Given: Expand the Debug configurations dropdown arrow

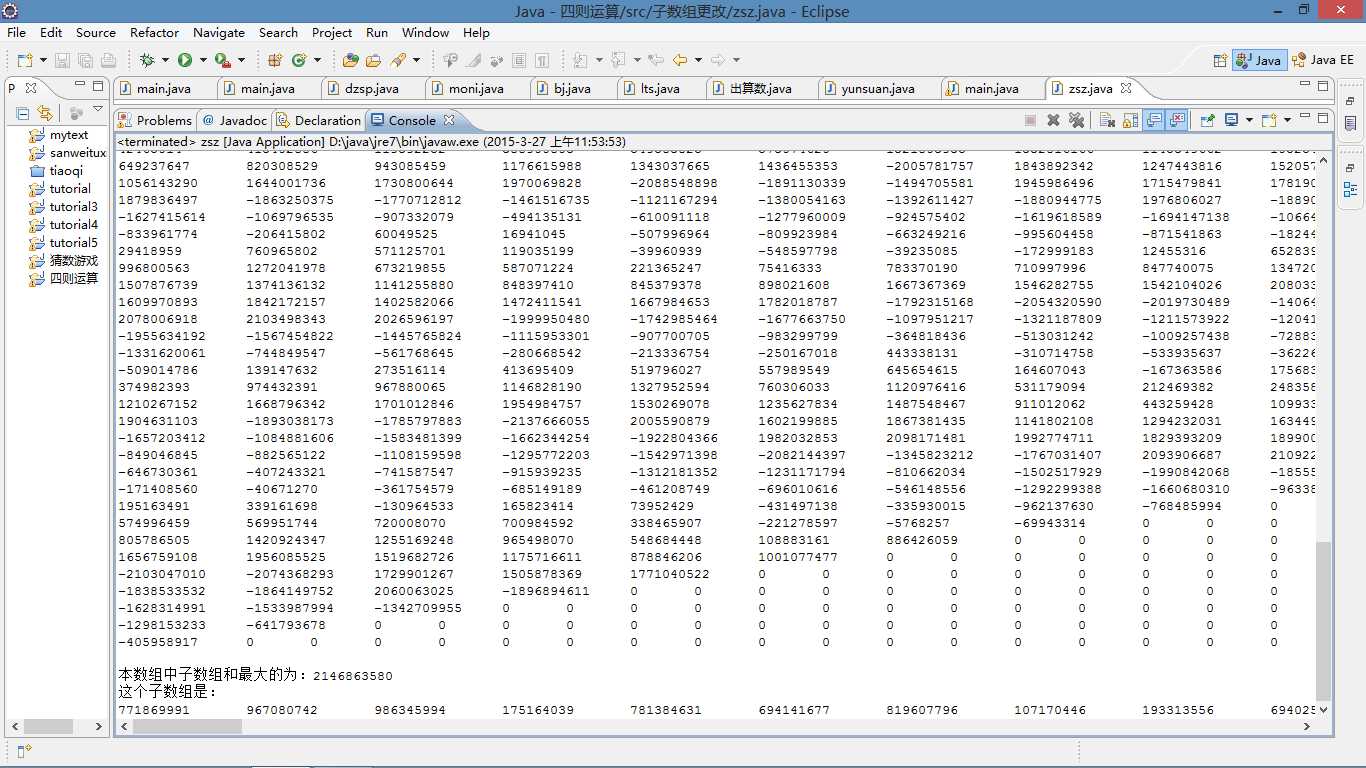Looking at the screenshot, I should click(165, 61).
